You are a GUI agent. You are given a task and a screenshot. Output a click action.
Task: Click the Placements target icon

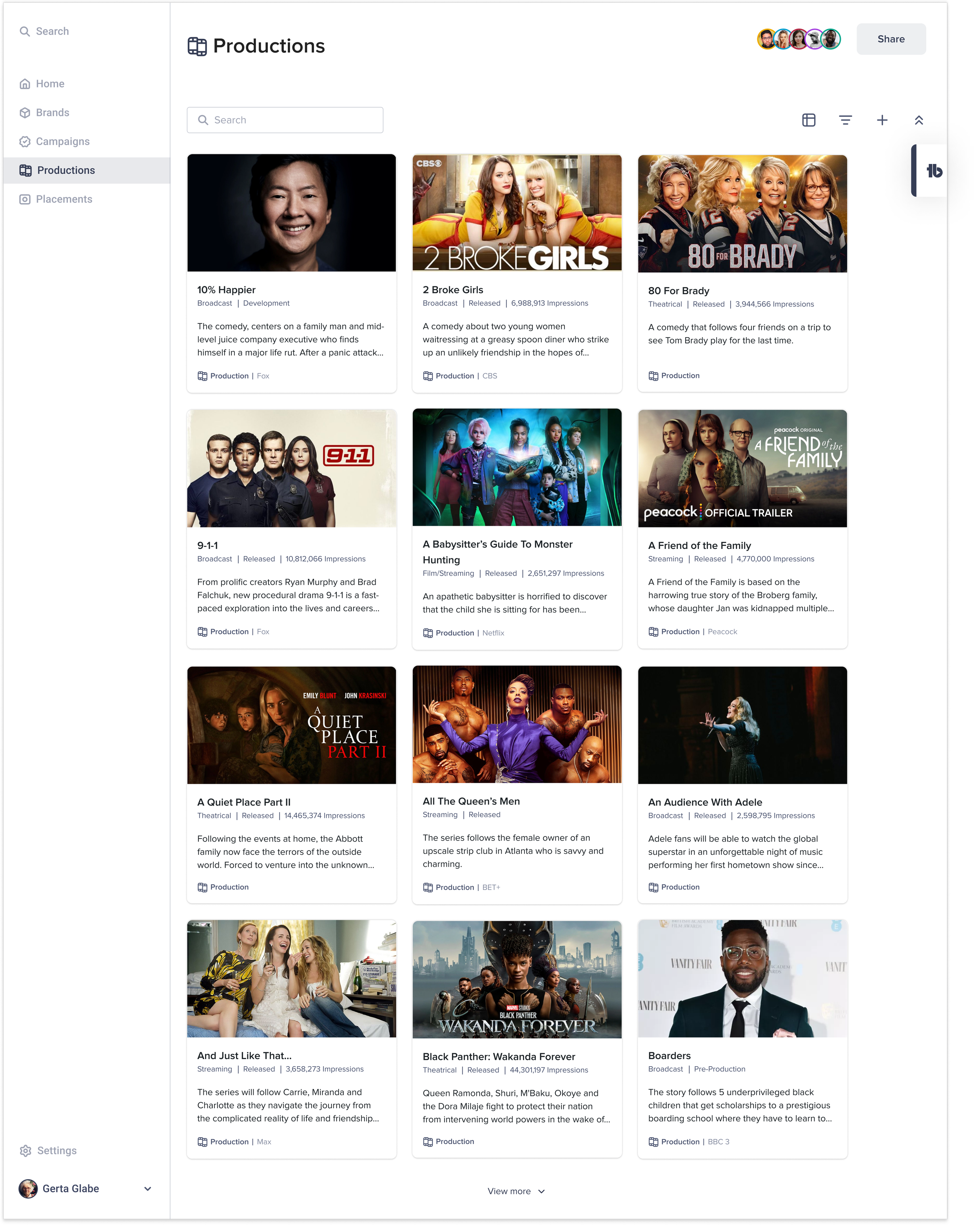click(24, 200)
